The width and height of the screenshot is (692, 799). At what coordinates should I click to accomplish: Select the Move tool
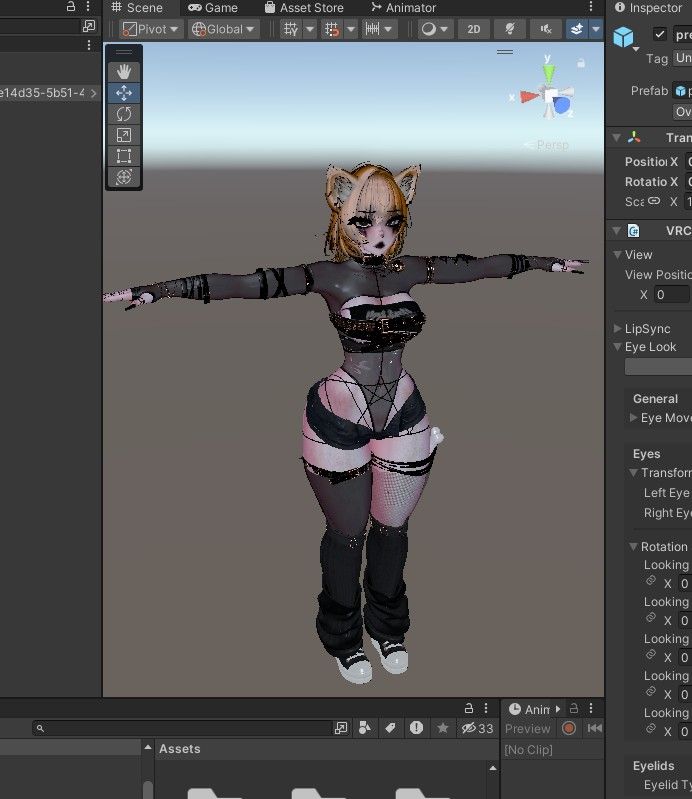click(124, 93)
